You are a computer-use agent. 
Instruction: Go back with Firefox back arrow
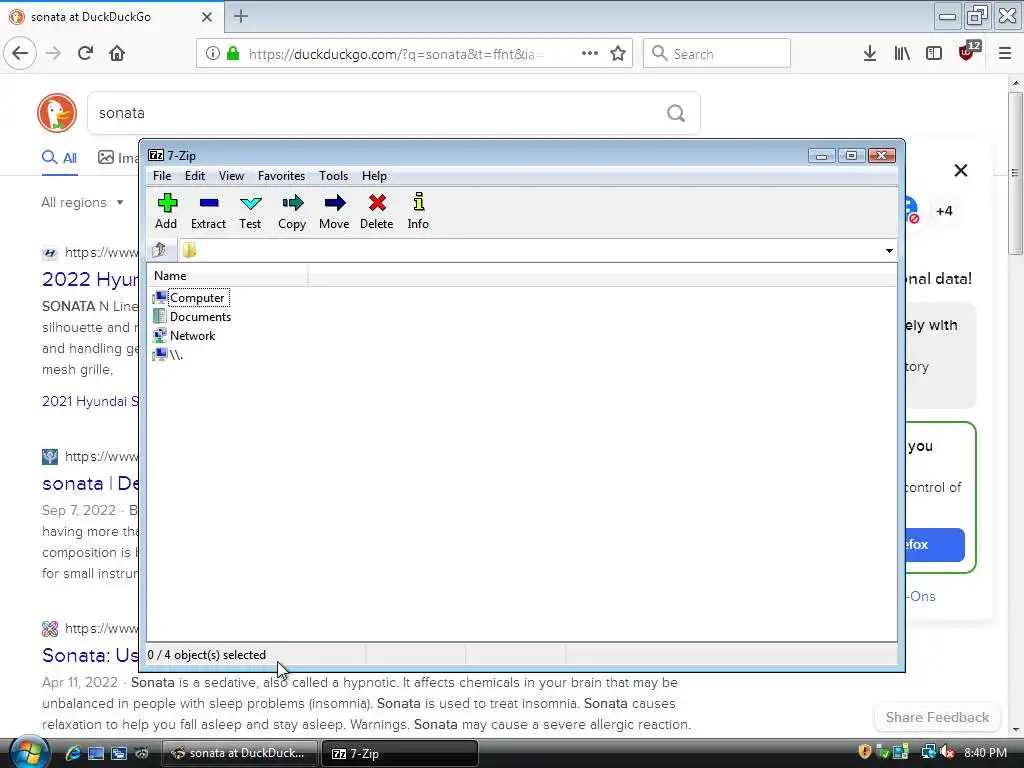pyautogui.click(x=20, y=54)
